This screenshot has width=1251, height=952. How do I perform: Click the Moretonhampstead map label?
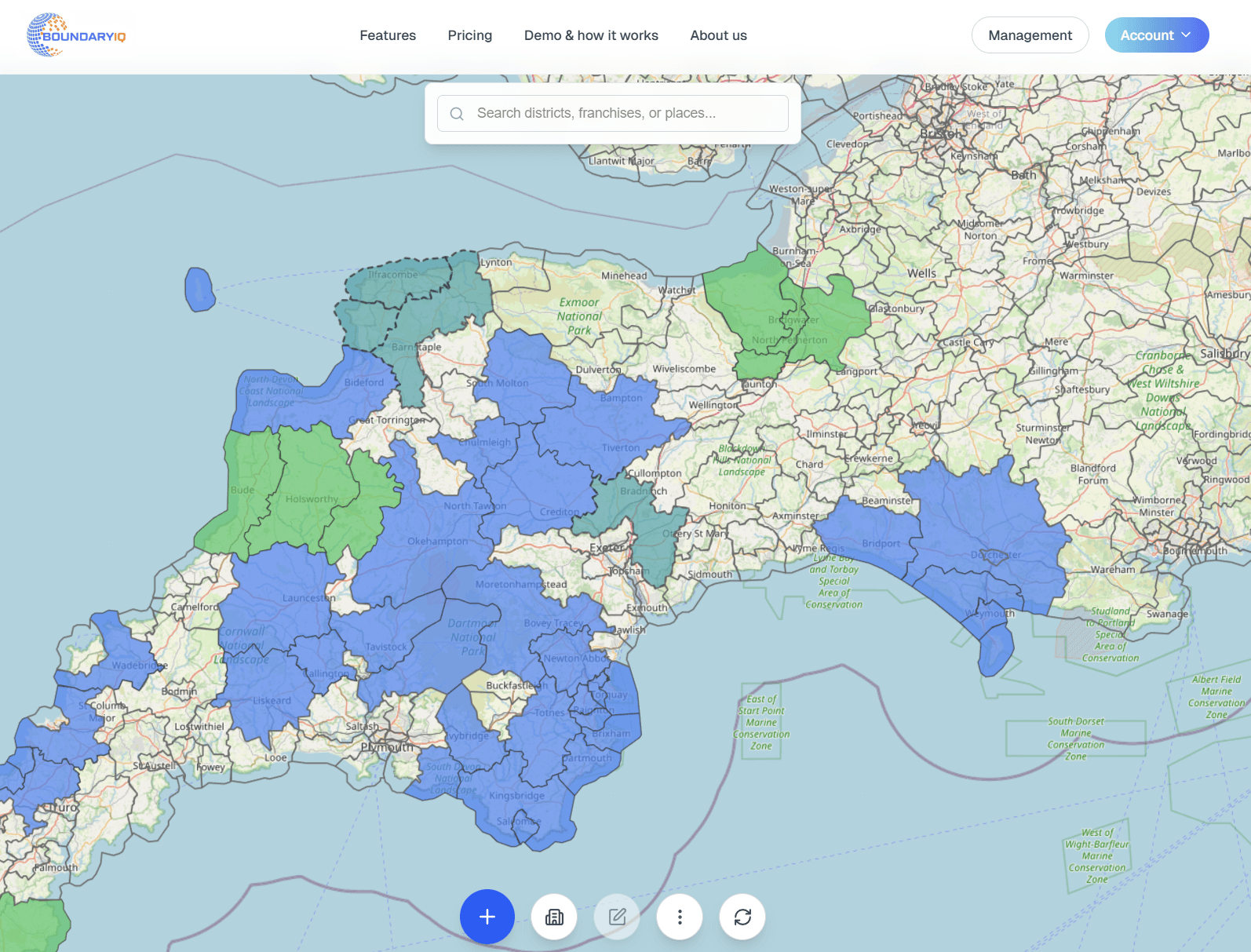pyautogui.click(x=521, y=585)
